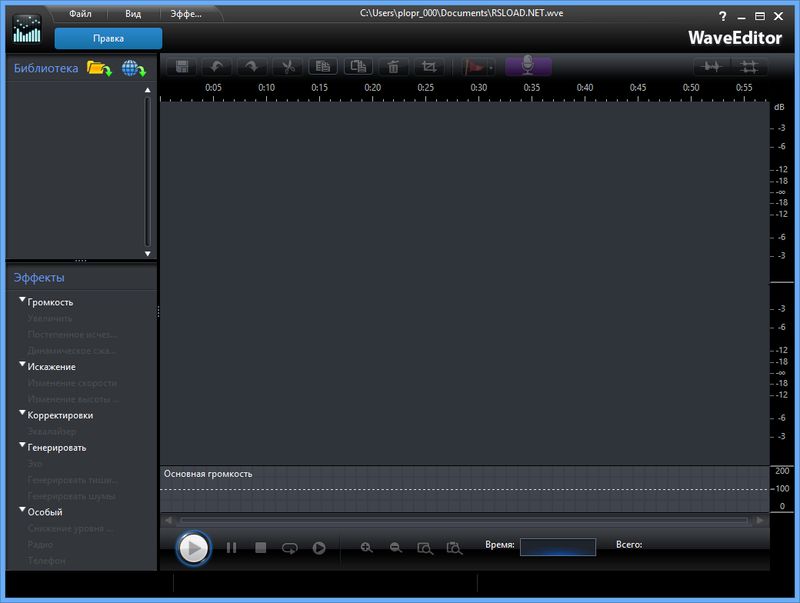800x603 pixels.
Task: Click the horizontal timeline scrollbar left arrow
Action: [168, 520]
